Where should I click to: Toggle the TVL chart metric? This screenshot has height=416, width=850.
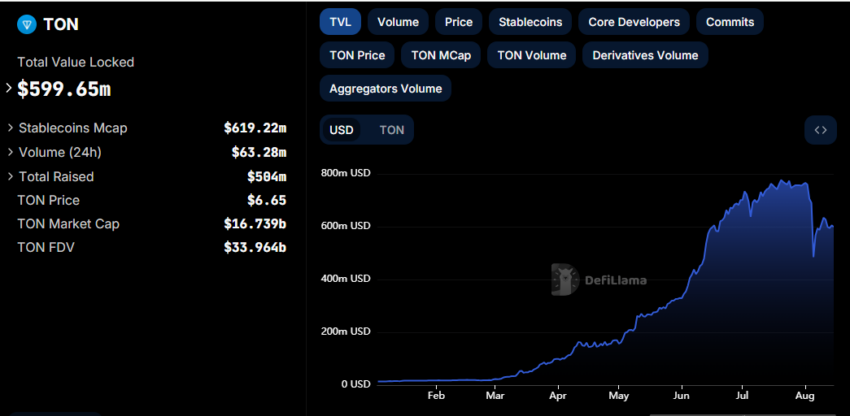coord(340,22)
